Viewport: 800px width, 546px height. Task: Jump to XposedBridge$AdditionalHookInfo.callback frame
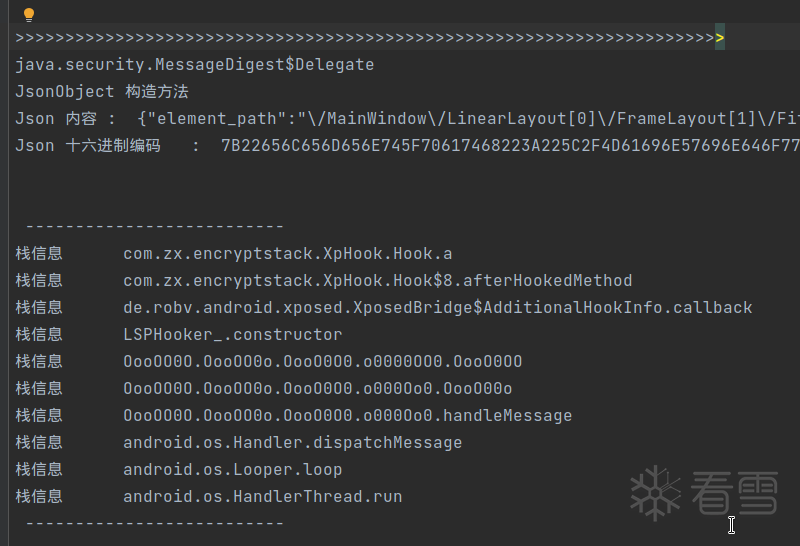437,308
